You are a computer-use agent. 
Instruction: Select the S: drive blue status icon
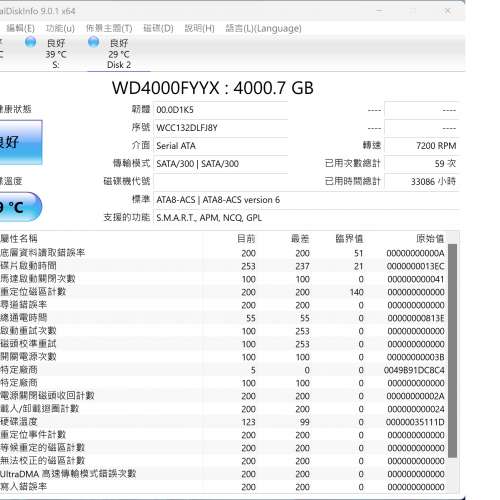click(30, 42)
